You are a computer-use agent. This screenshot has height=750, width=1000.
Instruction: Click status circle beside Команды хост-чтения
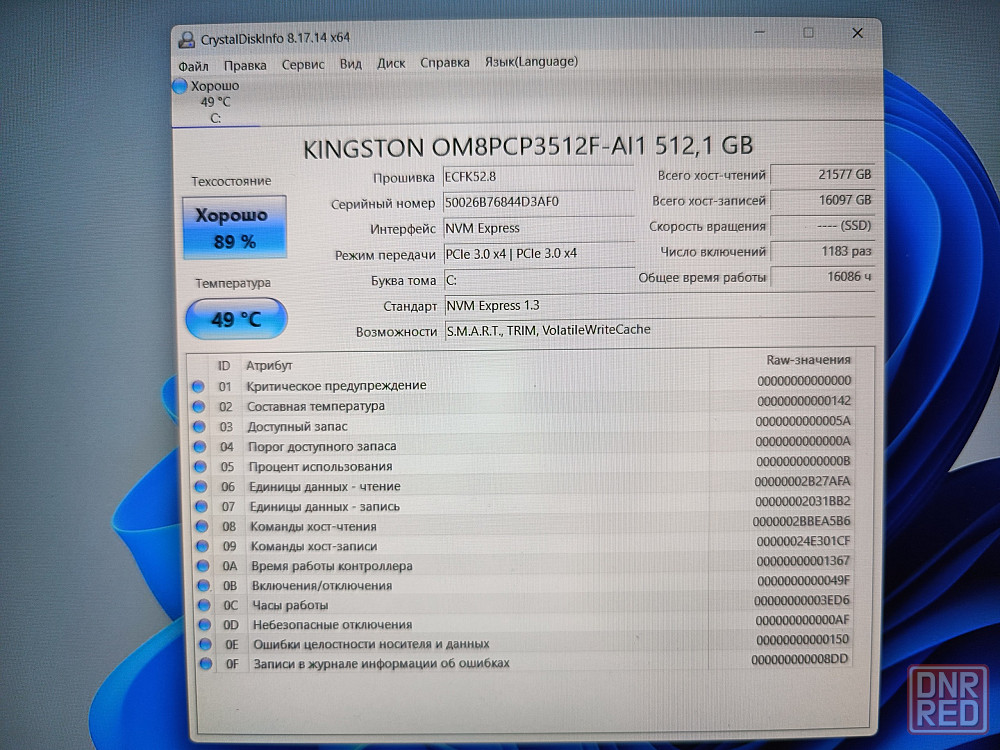point(201,526)
